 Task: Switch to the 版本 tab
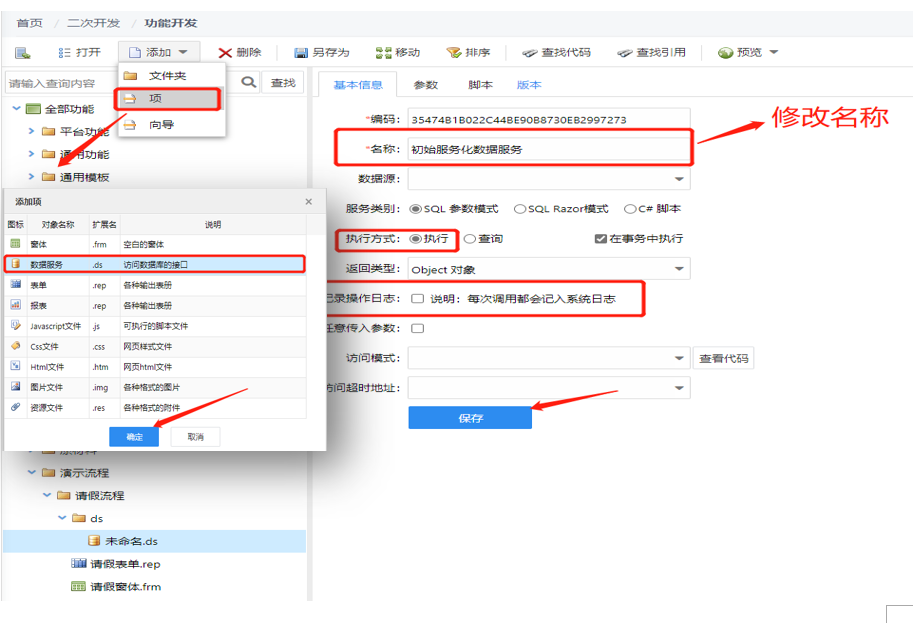529,84
